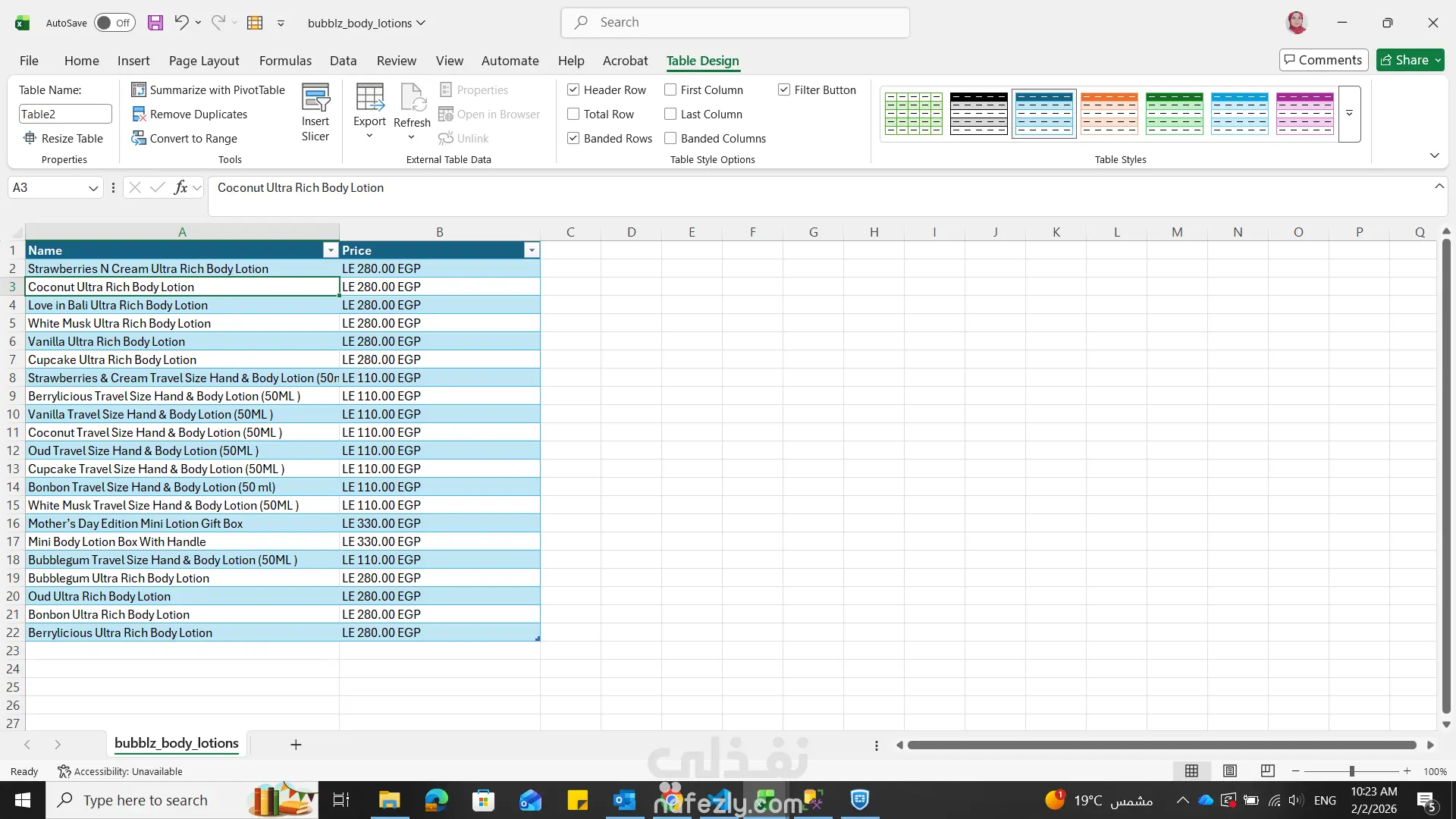The width and height of the screenshot is (1456, 819).
Task: Click the Resize Table button
Action: click(64, 139)
